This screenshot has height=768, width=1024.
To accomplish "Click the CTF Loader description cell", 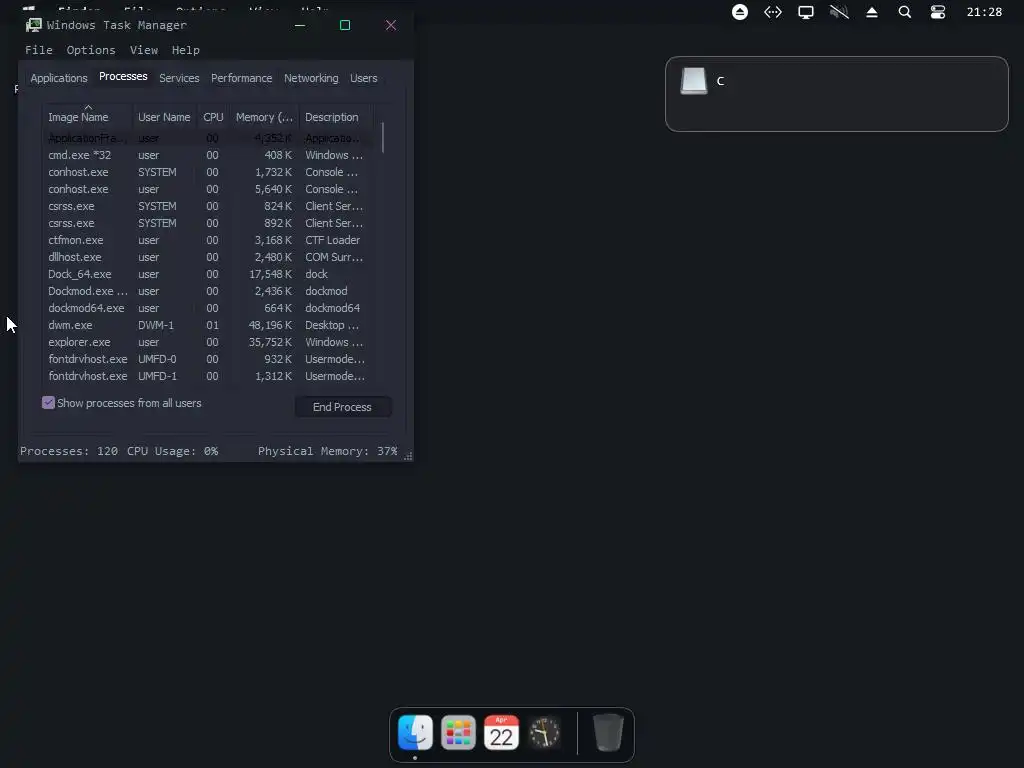I will tap(332, 240).
